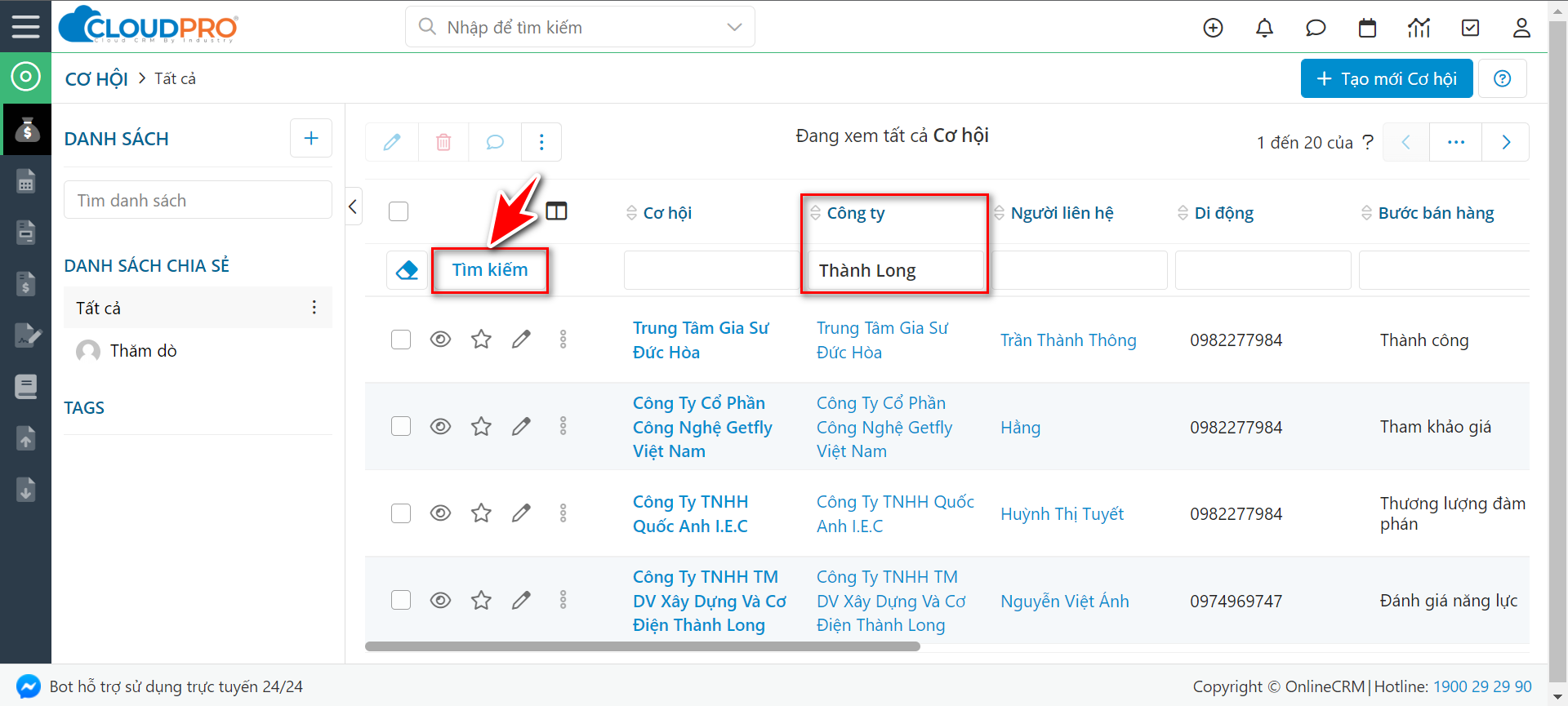Viewport: 1568px width, 706px height.
Task: Edit the Getfly row with pencil icon
Action: pos(521,426)
